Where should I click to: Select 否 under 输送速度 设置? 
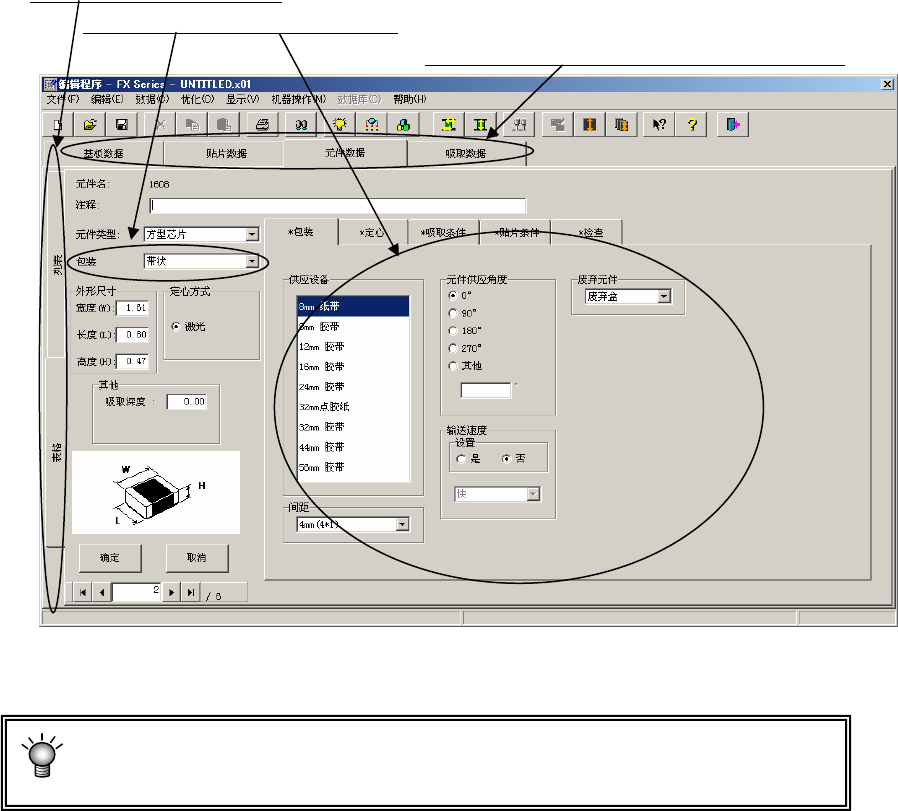point(506,459)
